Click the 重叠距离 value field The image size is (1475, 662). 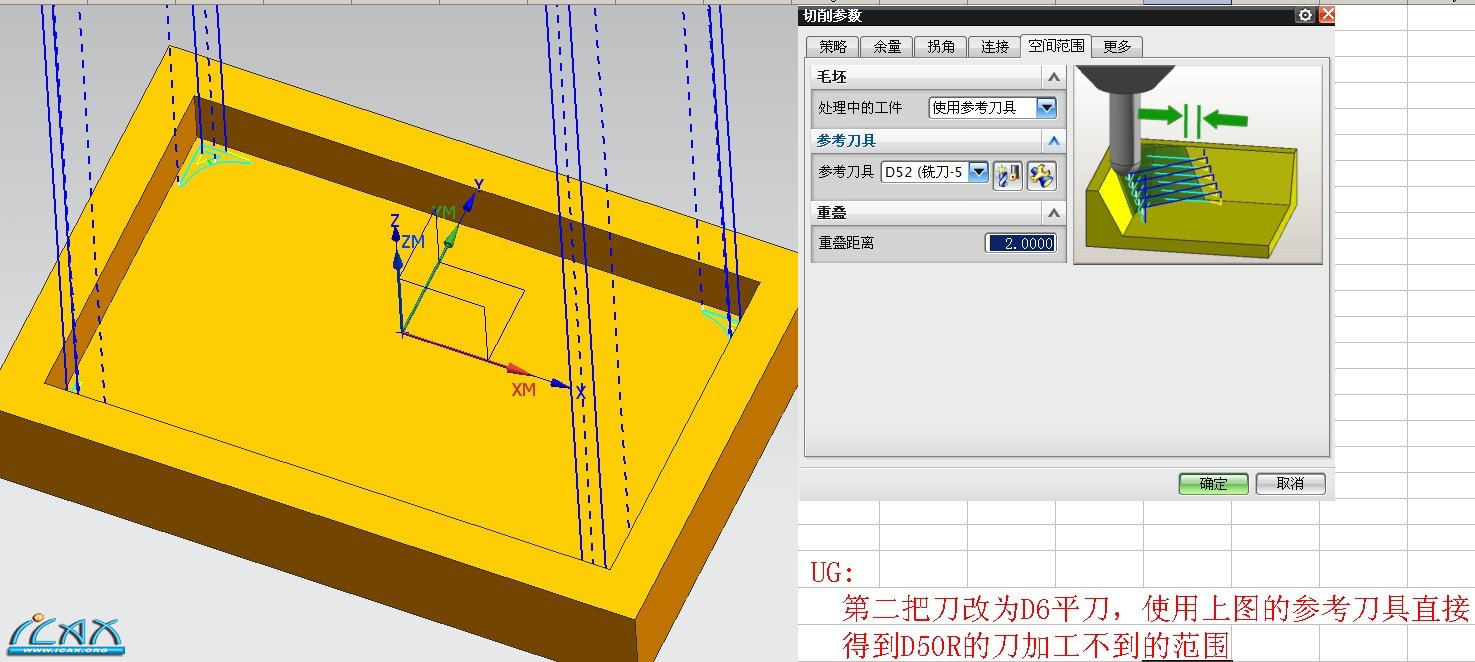(1020, 243)
